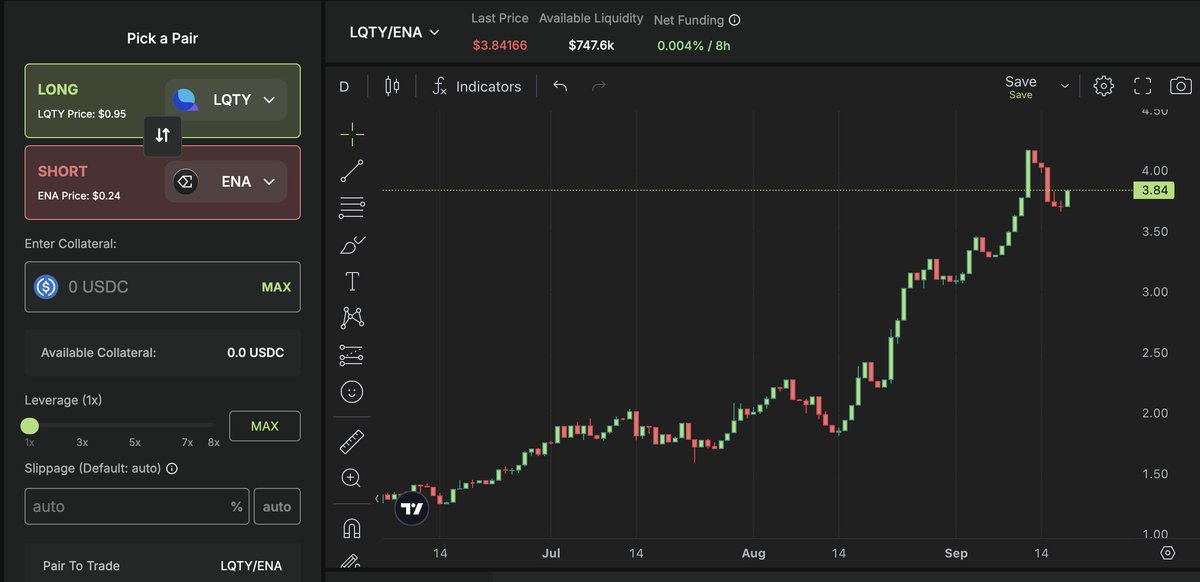
Task: Set the leverage slider to 8x
Action: point(213,442)
